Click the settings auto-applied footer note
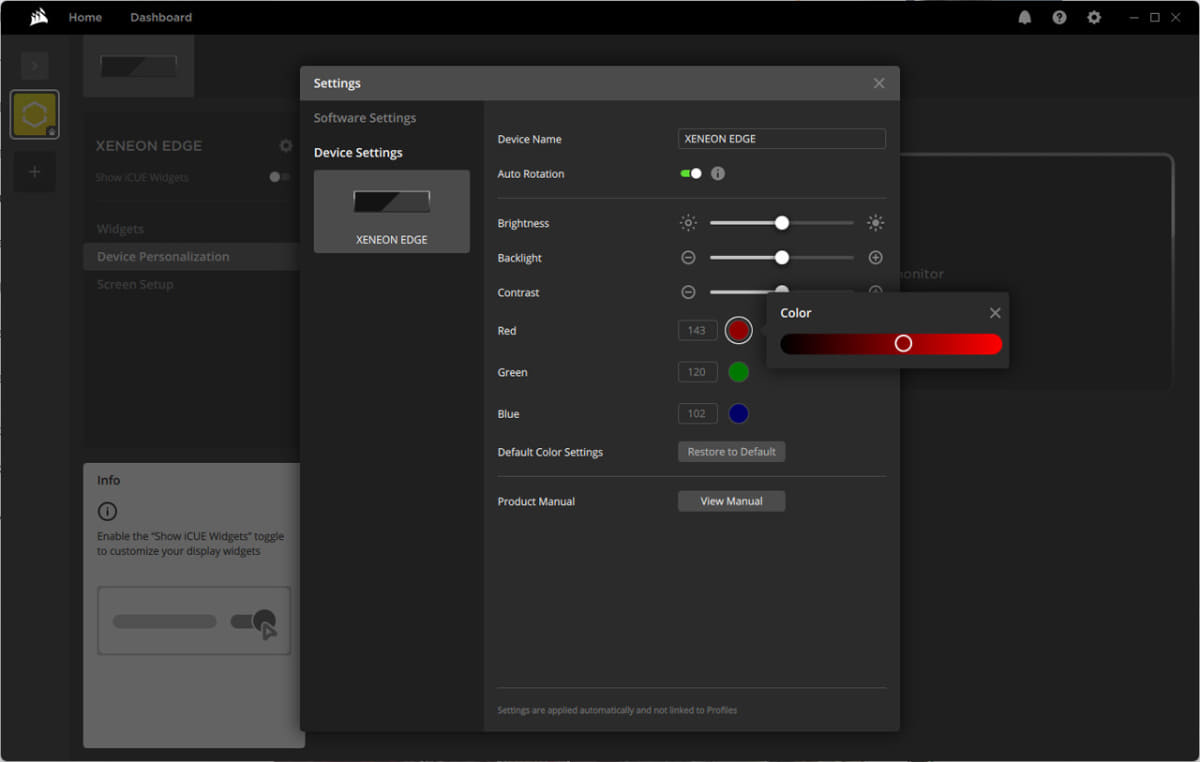Viewport: 1200px width, 762px height. point(617,710)
